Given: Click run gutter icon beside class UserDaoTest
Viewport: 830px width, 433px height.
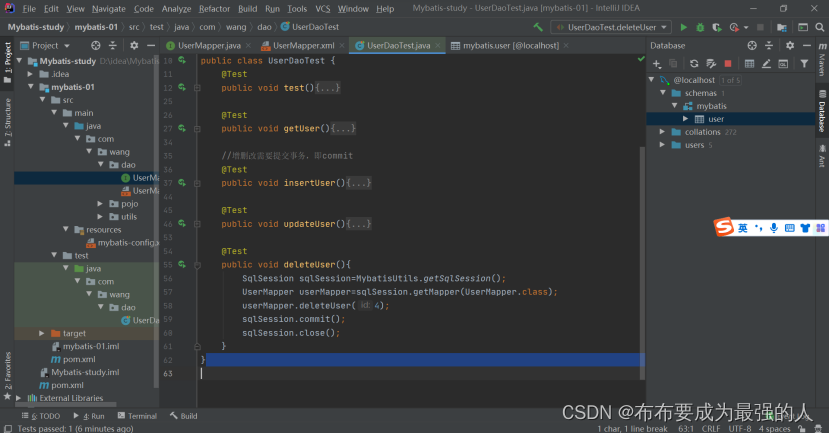Looking at the screenshot, I should [182, 60].
